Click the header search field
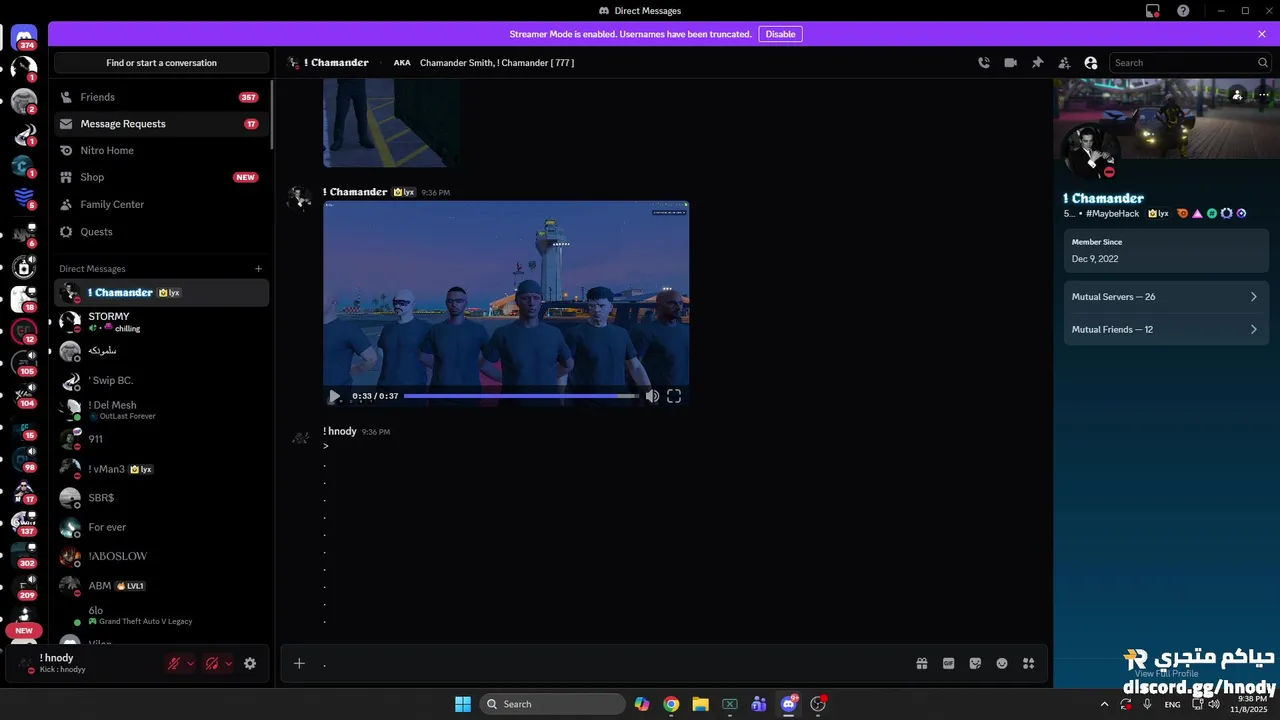This screenshot has width=1280, height=720. tap(1190, 62)
